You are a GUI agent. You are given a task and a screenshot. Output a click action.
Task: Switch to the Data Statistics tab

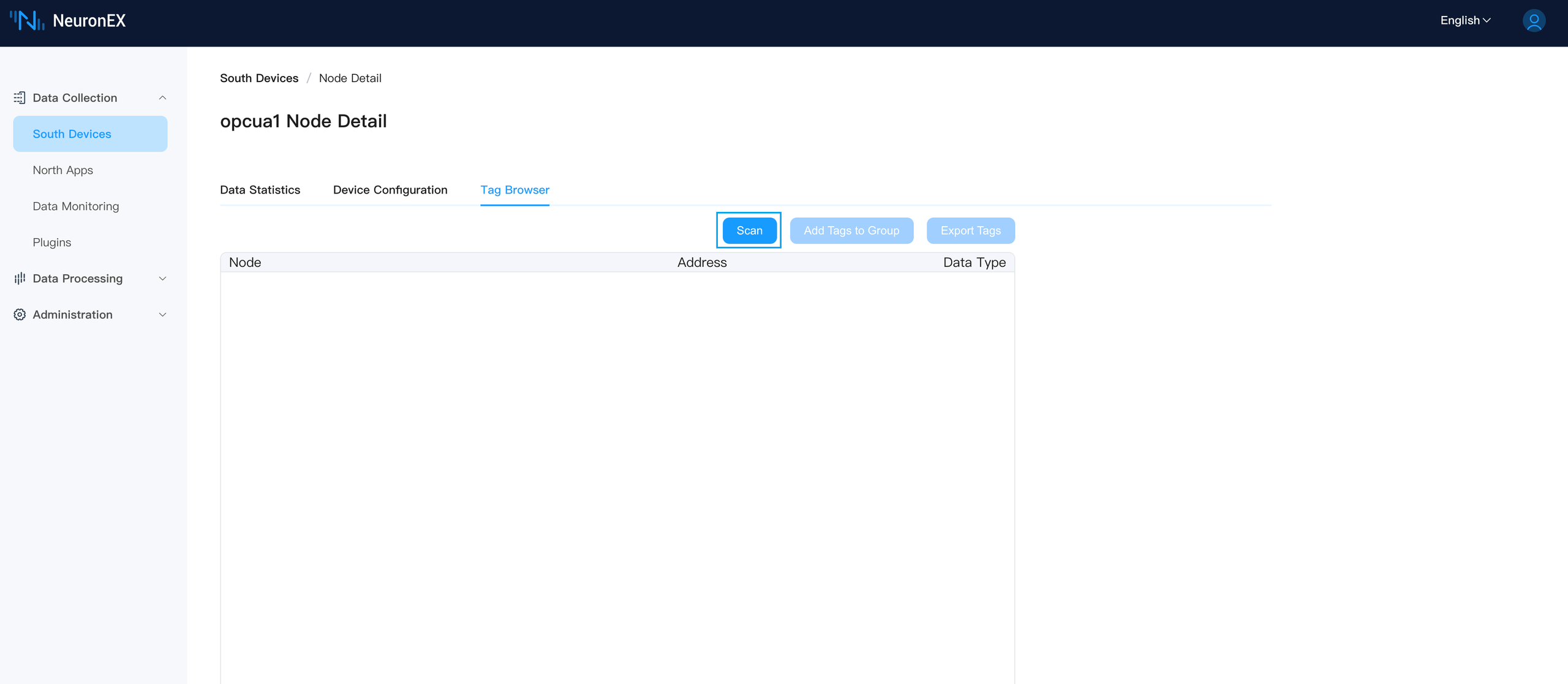(x=260, y=190)
